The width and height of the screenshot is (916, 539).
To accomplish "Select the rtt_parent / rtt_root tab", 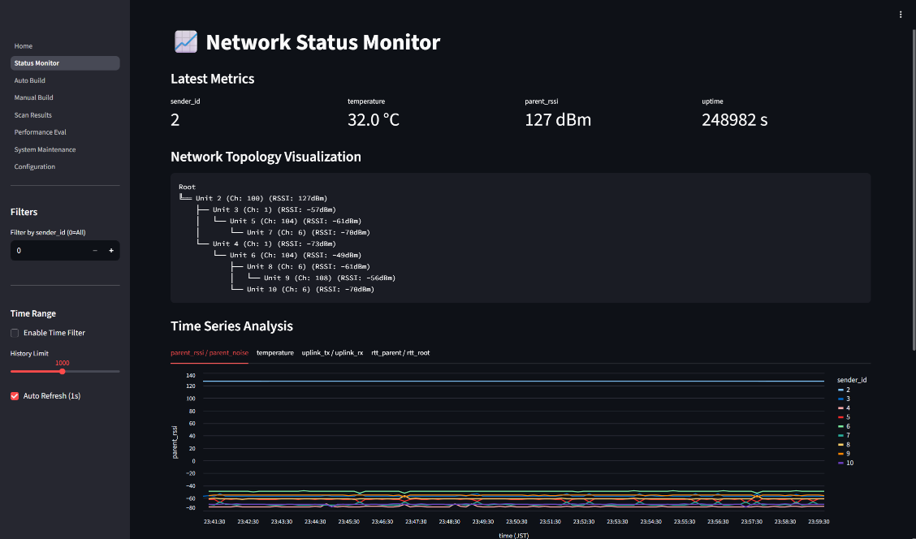I will point(400,353).
